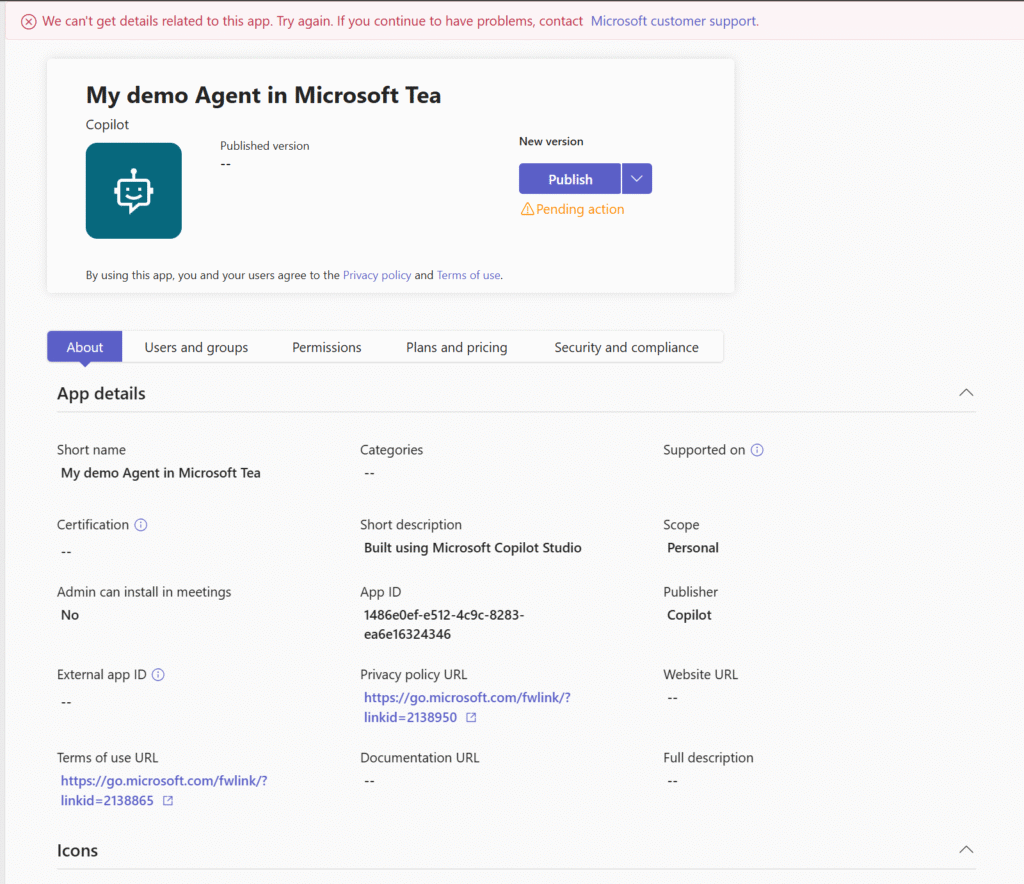This screenshot has height=884, width=1024.
Task: Click the 'Icons' section heading
Action: (x=77, y=851)
